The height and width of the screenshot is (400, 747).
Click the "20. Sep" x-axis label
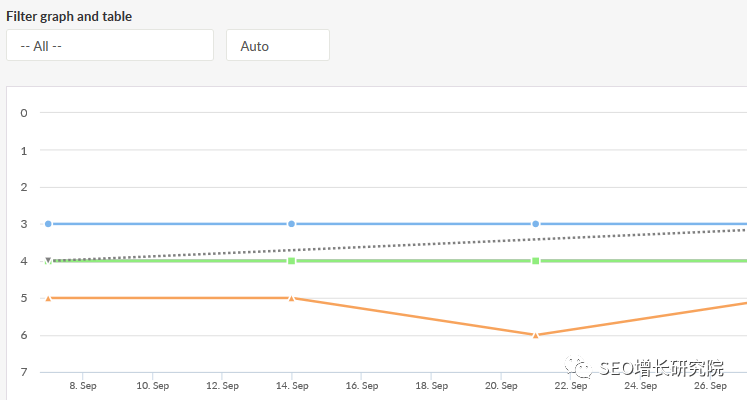click(x=502, y=385)
